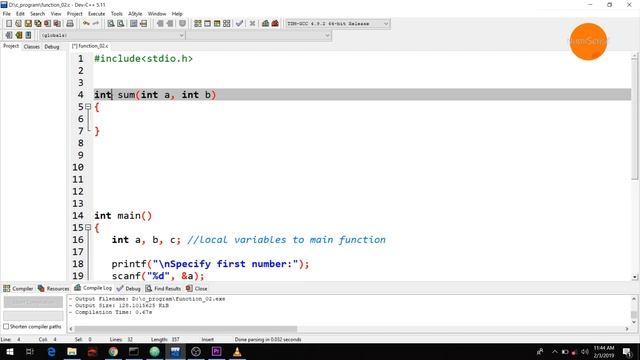This screenshot has height=360, width=640.
Task: Click the editor scroll down arrow
Action: click(635, 277)
